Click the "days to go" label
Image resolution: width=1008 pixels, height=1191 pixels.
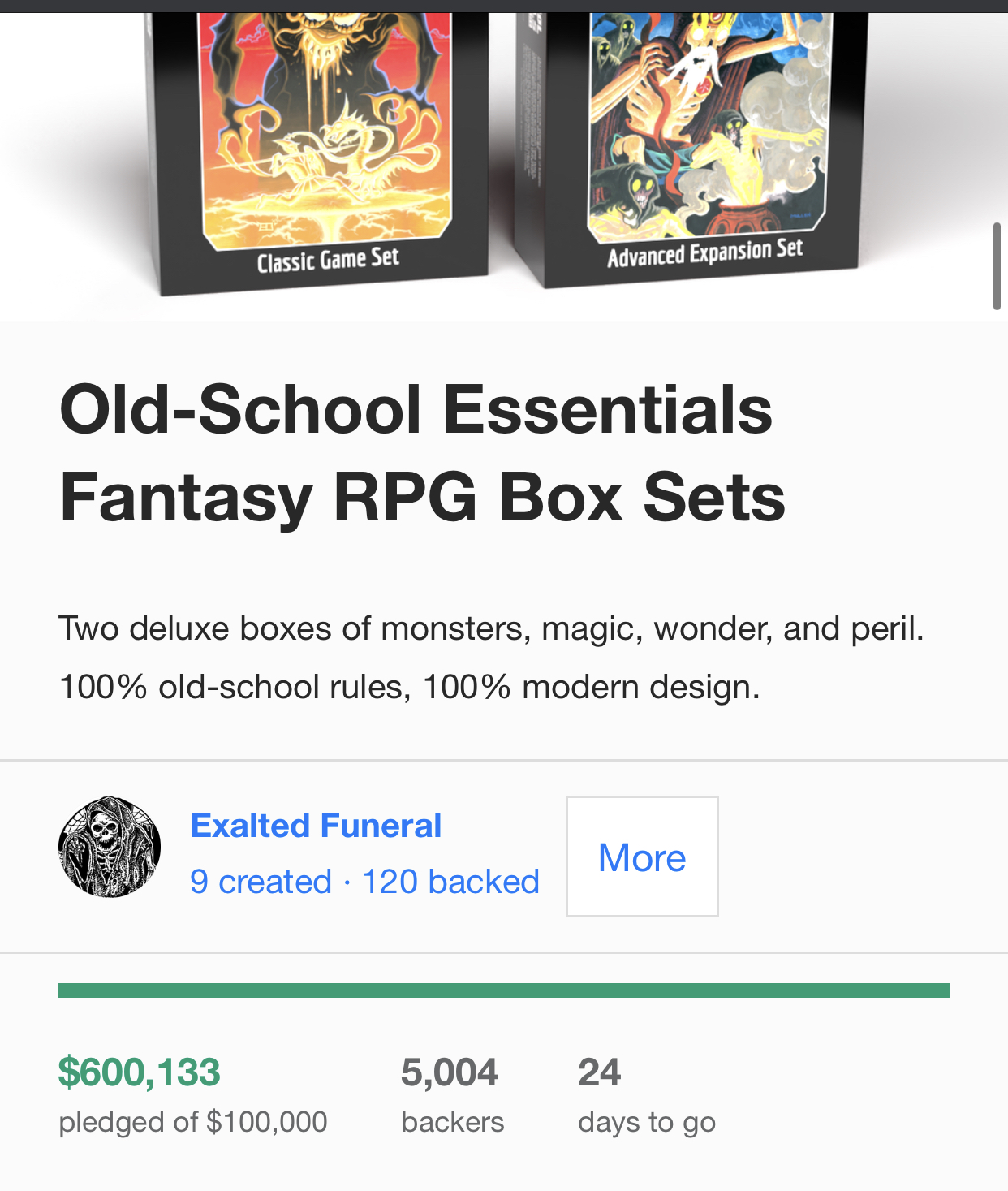(647, 1122)
